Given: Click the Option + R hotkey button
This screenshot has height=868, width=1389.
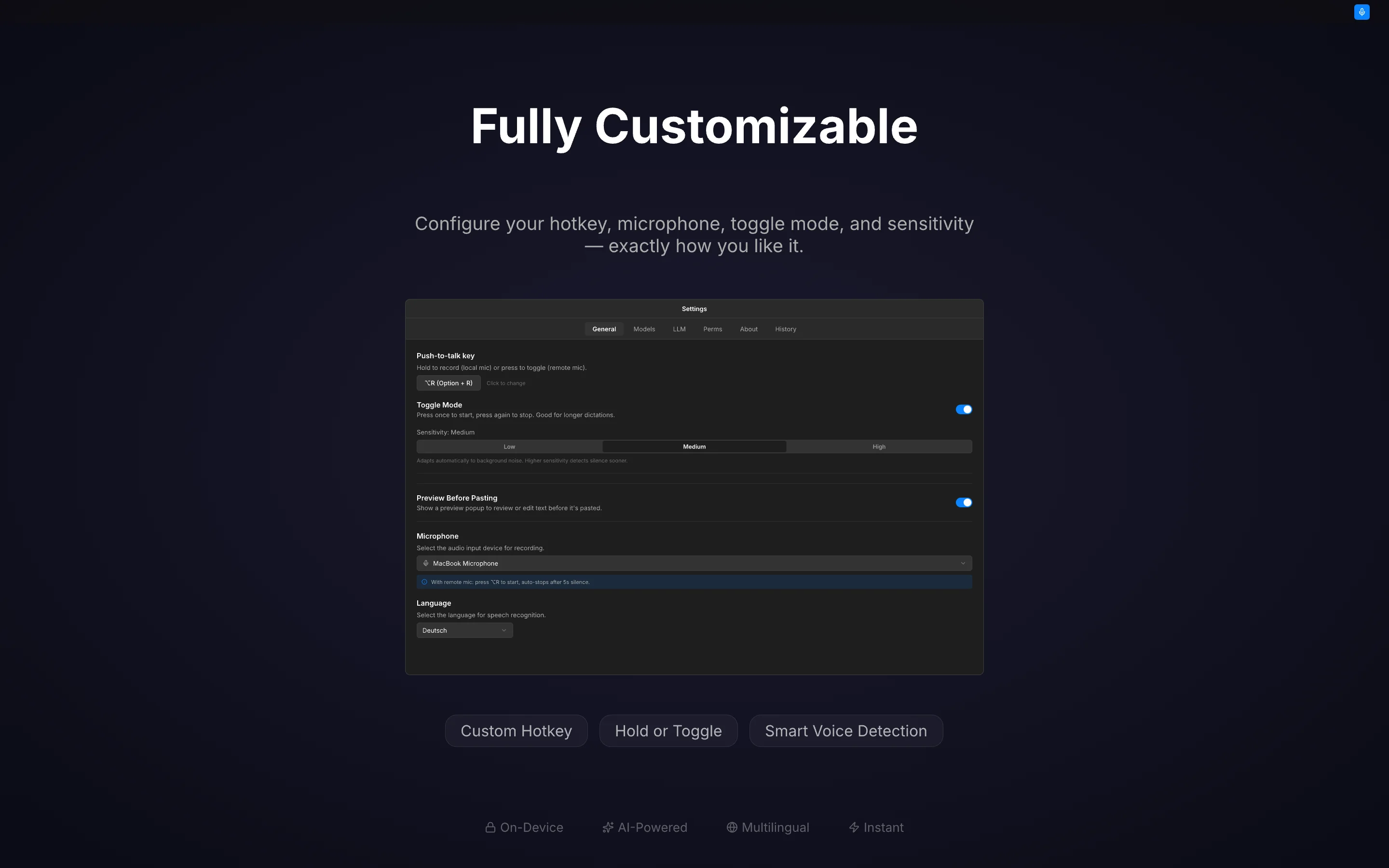Looking at the screenshot, I should [x=448, y=383].
